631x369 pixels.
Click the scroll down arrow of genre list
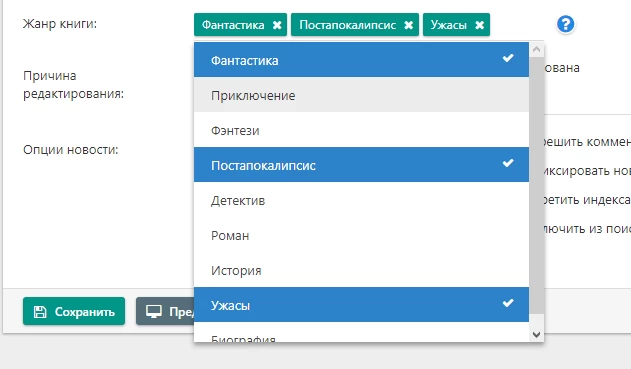pos(536,334)
